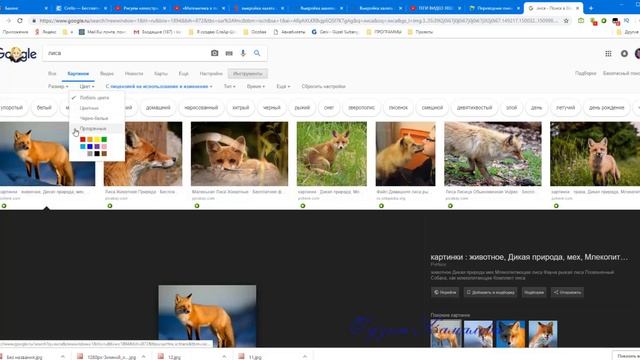Expand the Тип filter dropdown

(229, 87)
